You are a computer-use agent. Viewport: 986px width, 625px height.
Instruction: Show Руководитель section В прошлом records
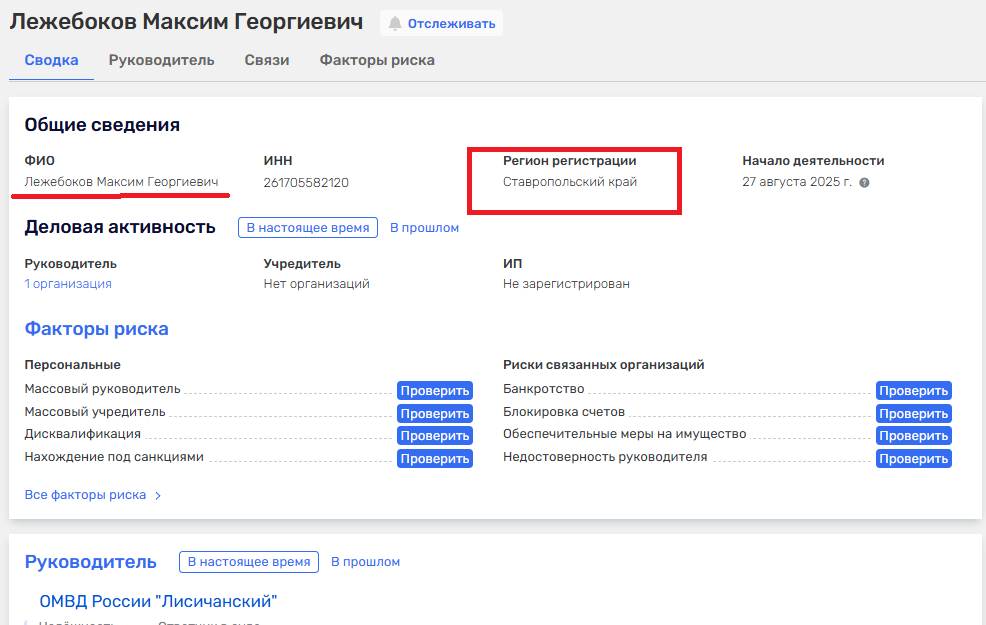pos(365,562)
